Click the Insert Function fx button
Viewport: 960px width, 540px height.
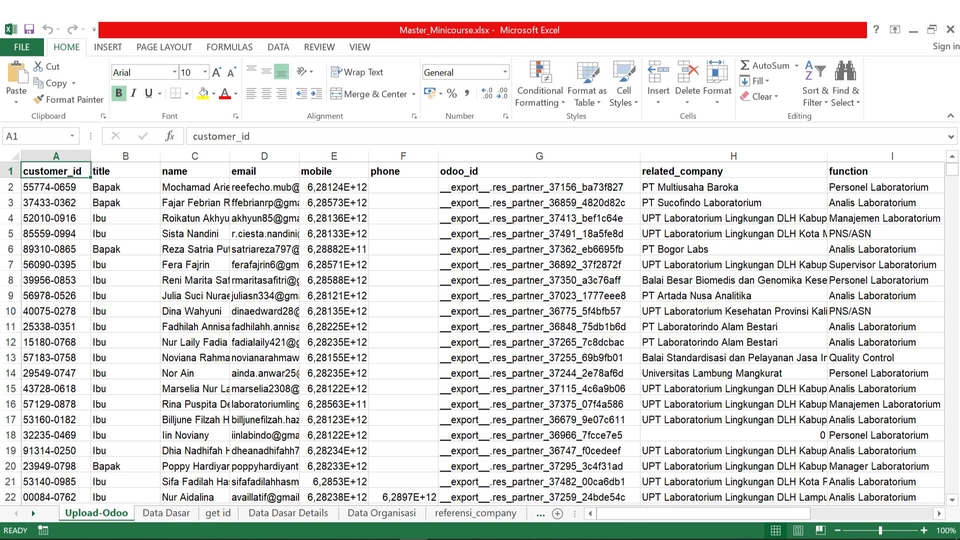pos(170,136)
